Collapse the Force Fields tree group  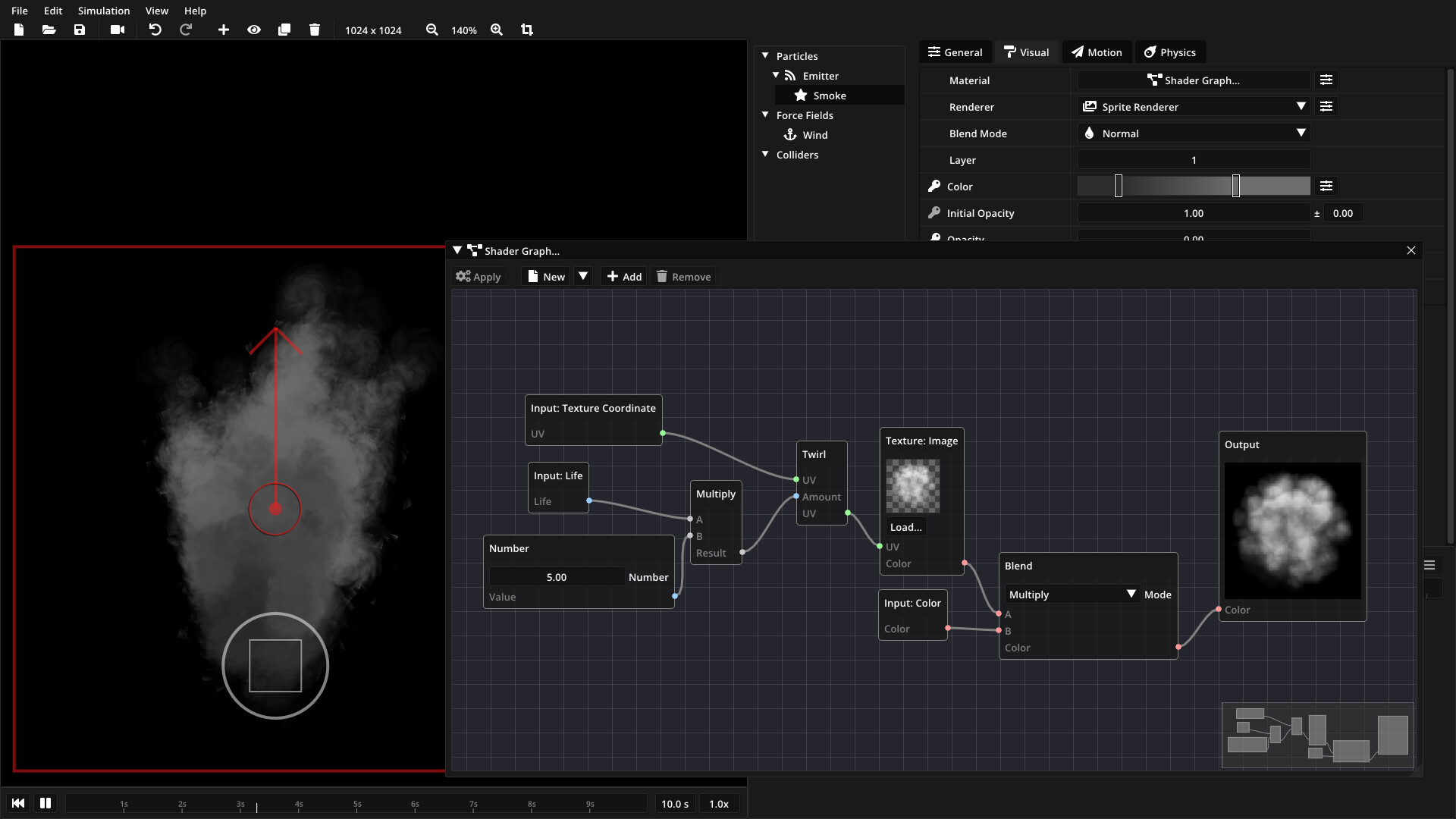tap(765, 115)
